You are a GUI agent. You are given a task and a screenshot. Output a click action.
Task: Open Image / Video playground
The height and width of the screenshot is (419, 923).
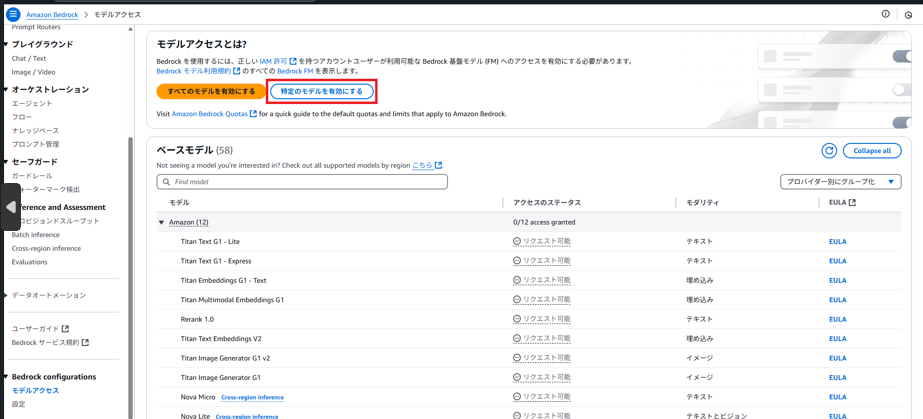coord(34,72)
